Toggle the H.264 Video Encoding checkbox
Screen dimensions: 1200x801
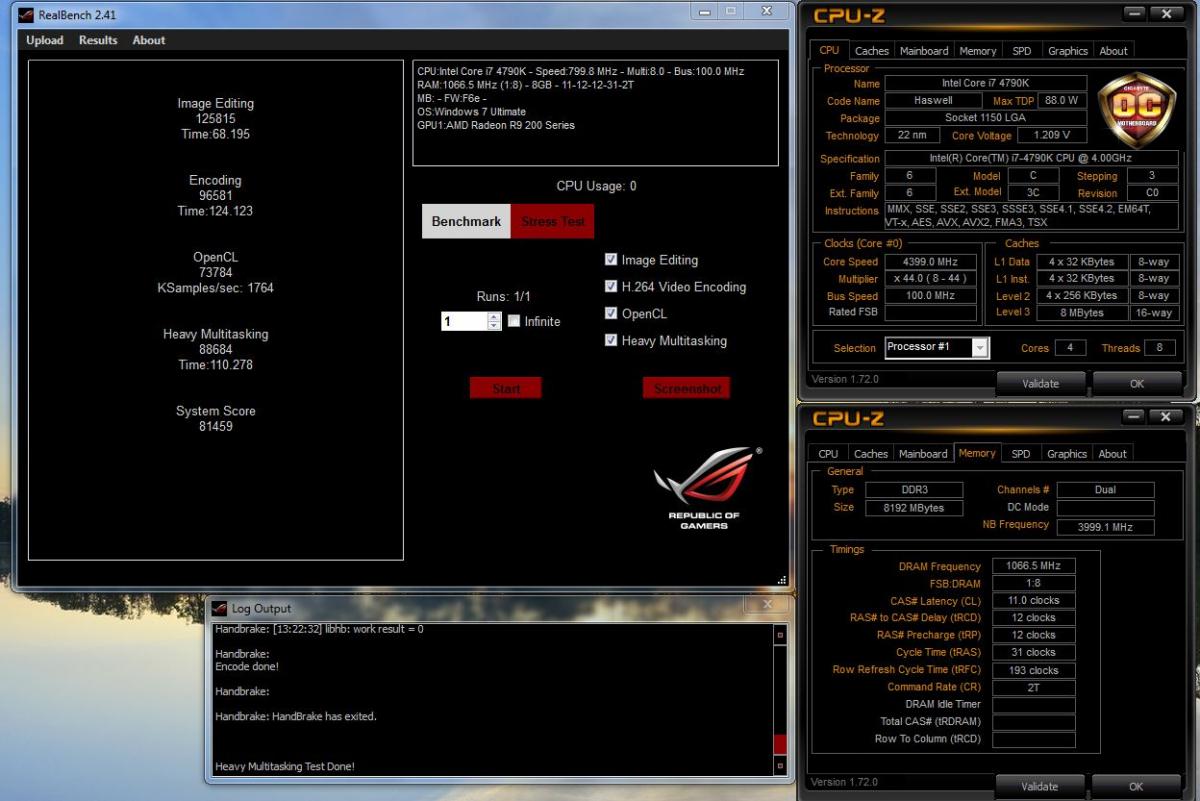(611, 287)
